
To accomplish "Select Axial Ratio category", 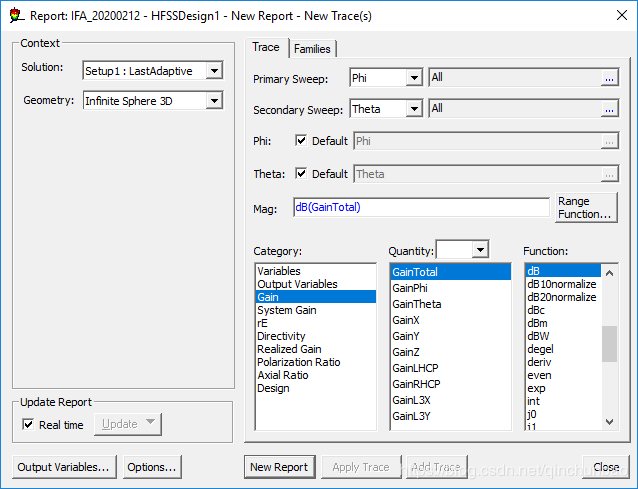I will (316, 375).
